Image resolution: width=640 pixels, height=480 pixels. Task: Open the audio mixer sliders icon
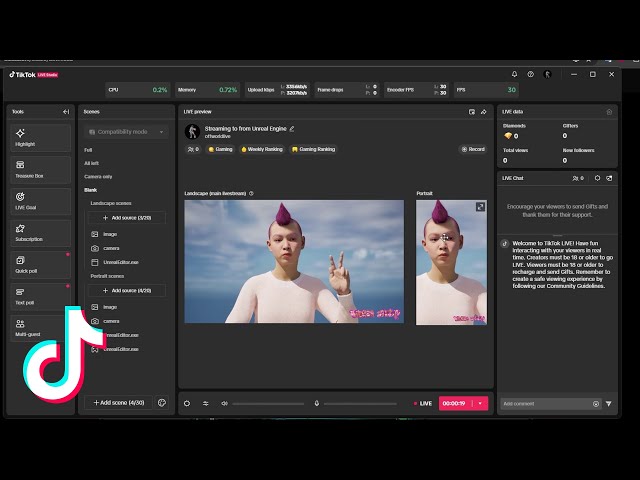click(206, 403)
